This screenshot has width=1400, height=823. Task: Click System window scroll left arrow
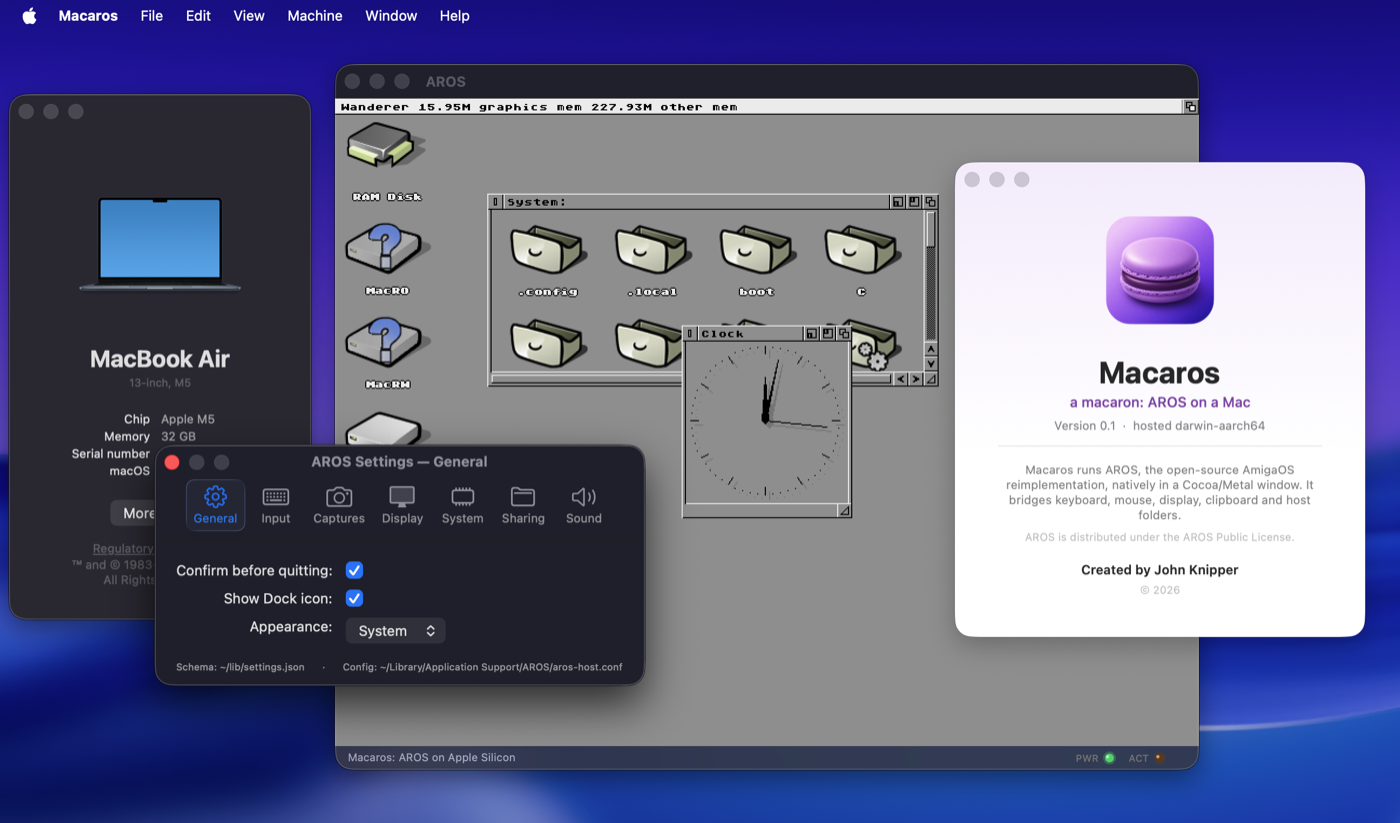(x=900, y=379)
